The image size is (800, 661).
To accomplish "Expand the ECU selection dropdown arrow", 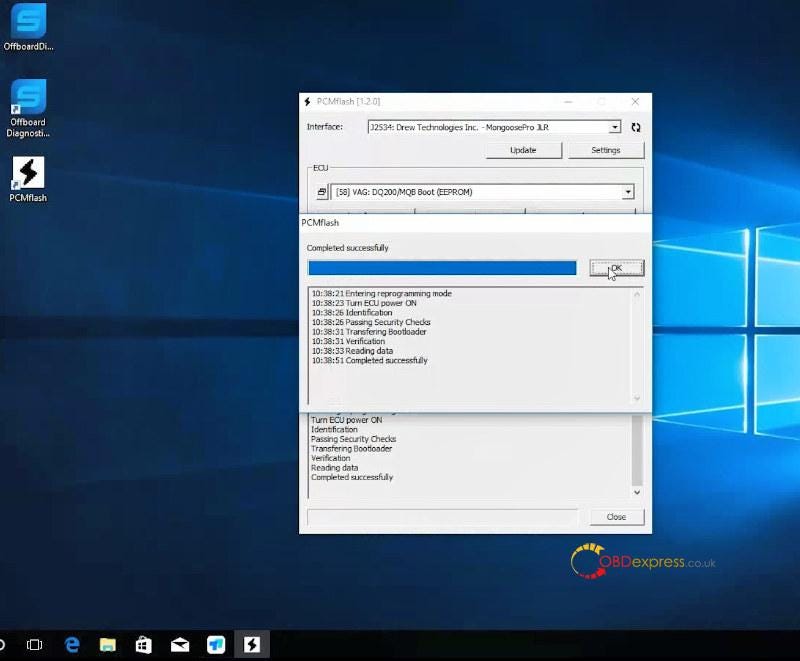I will point(628,192).
